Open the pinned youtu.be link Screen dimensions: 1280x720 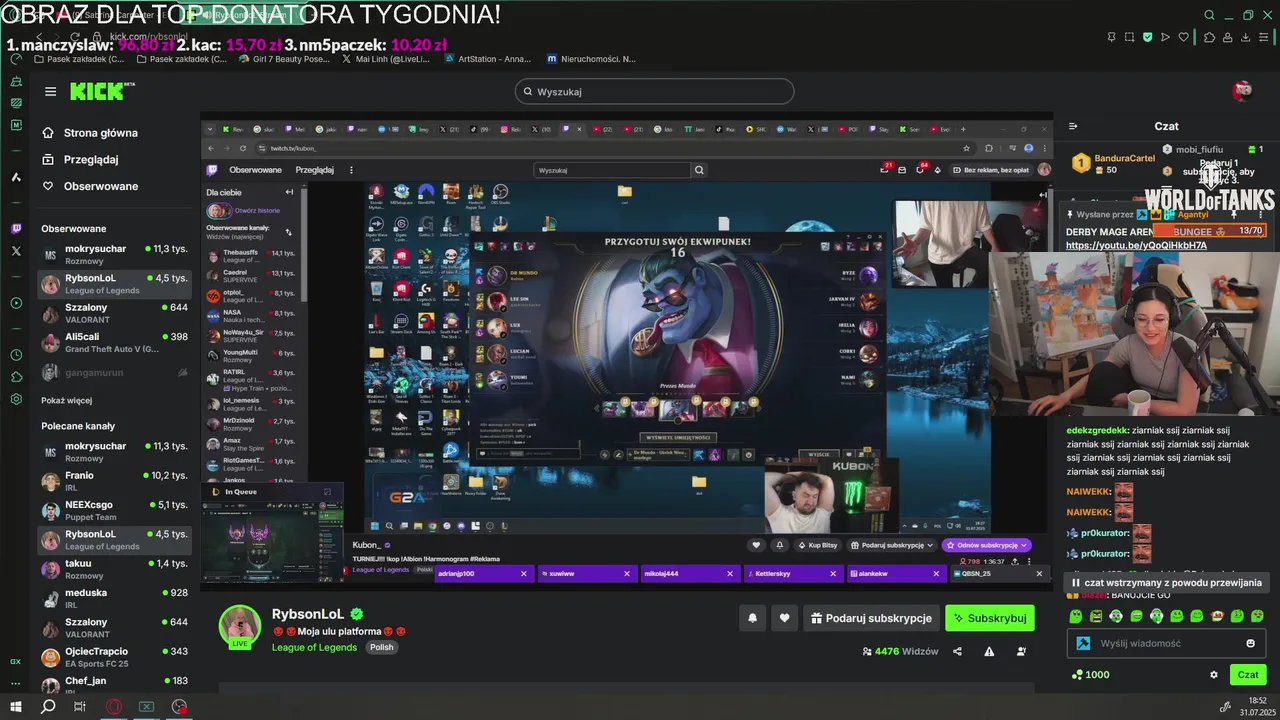coord(1136,245)
